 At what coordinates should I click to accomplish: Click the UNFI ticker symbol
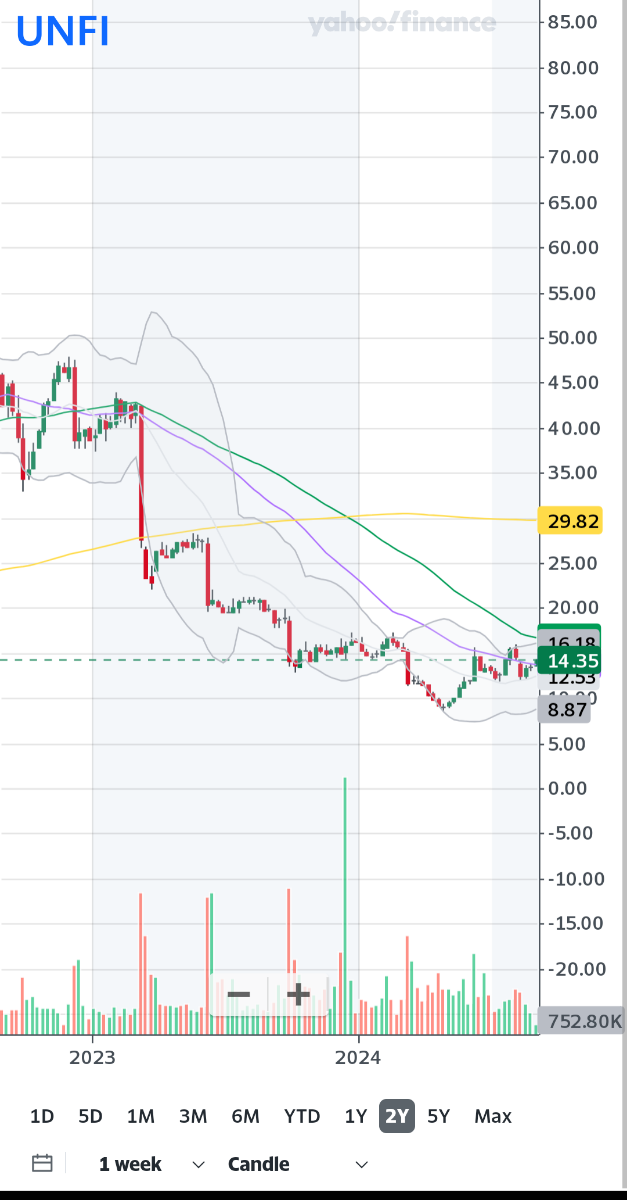pyautogui.click(x=62, y=32)
